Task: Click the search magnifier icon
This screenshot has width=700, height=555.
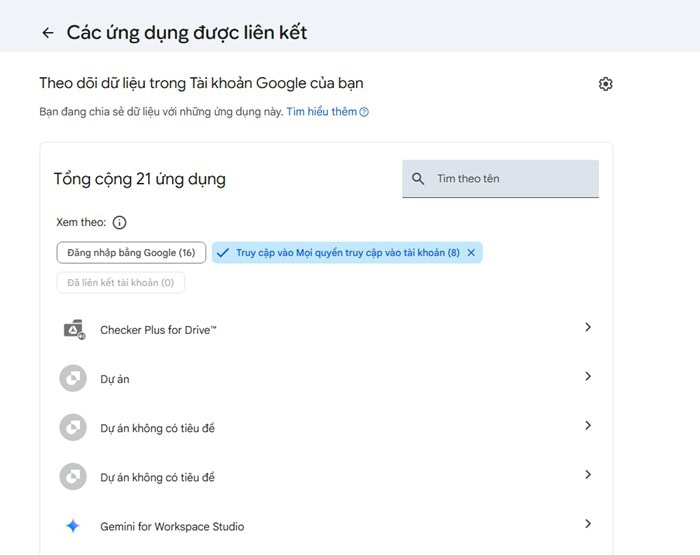Action: (x=418, y=179)
